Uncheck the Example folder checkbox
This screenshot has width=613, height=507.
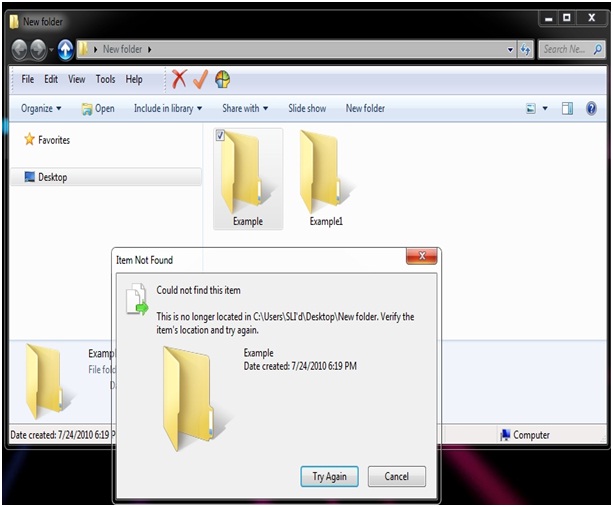click(220, 136)
